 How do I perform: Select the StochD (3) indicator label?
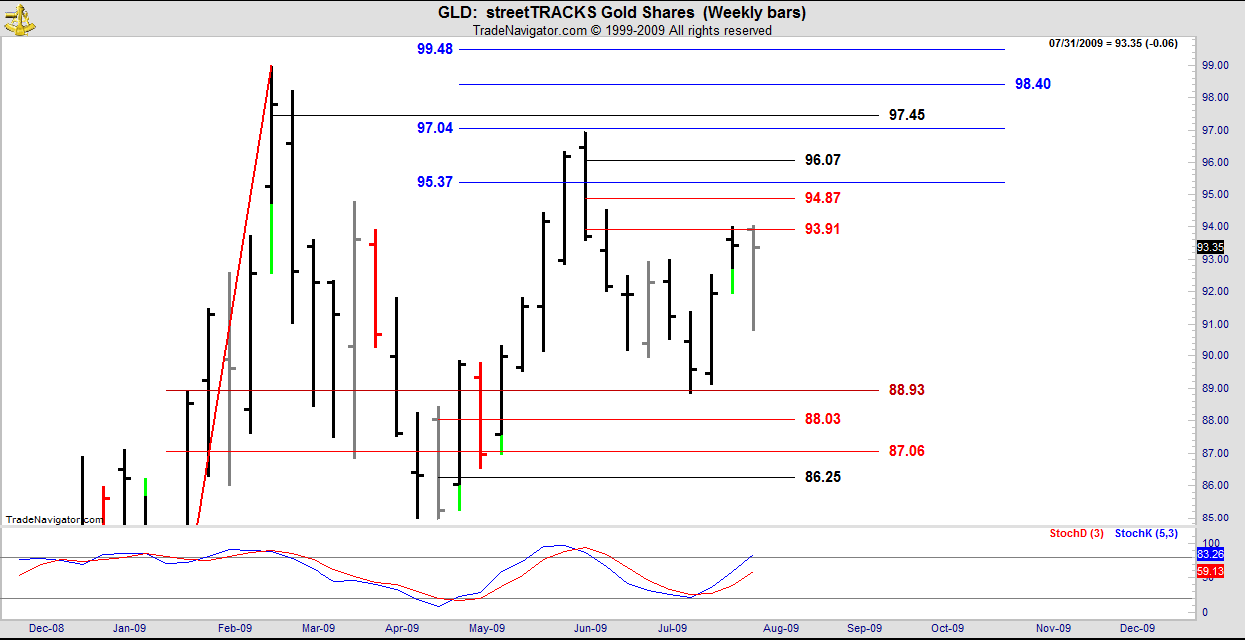click(x=1076, y=533)
